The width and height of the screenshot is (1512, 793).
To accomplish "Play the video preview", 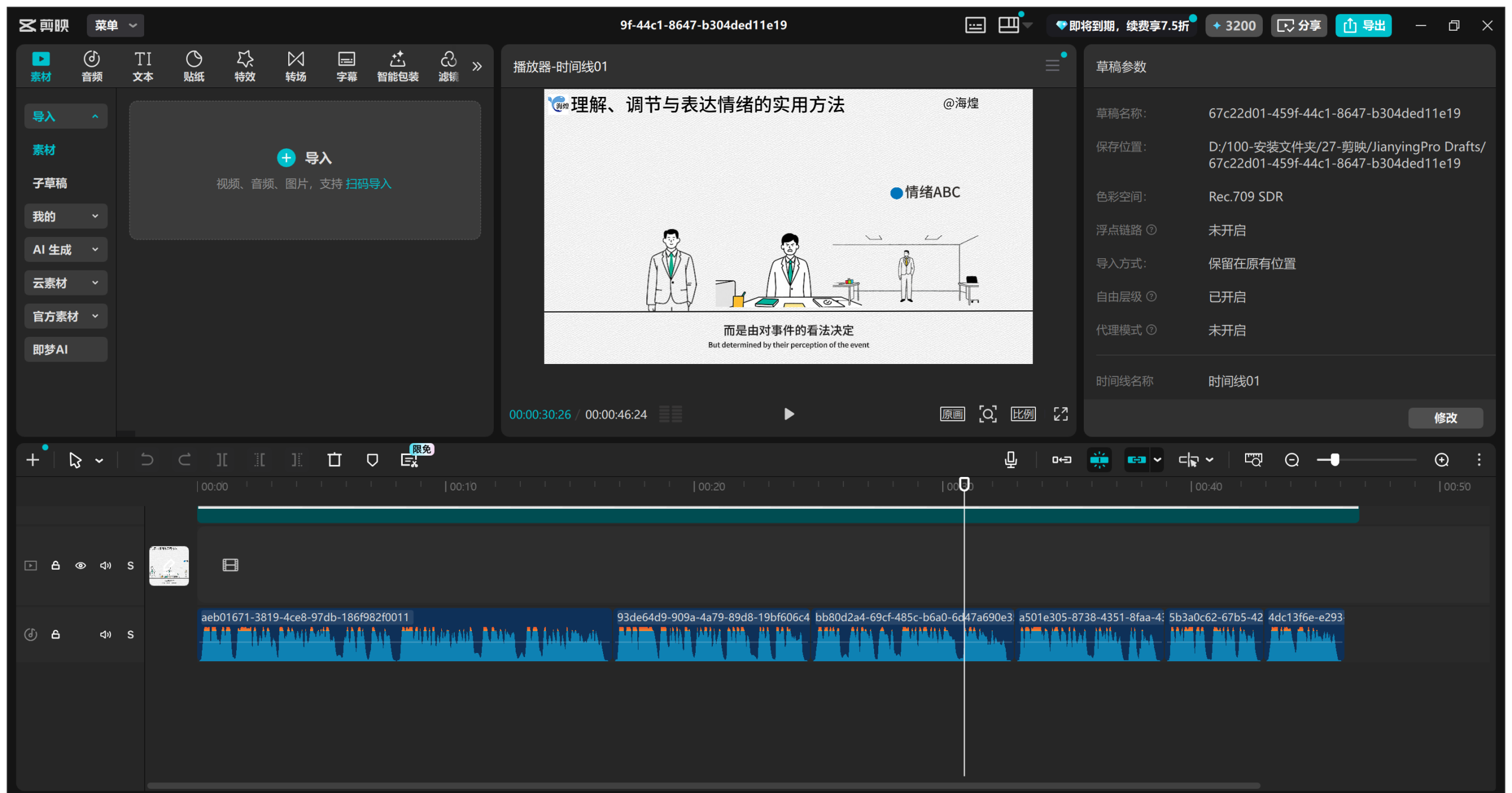I will coord(788,414).
